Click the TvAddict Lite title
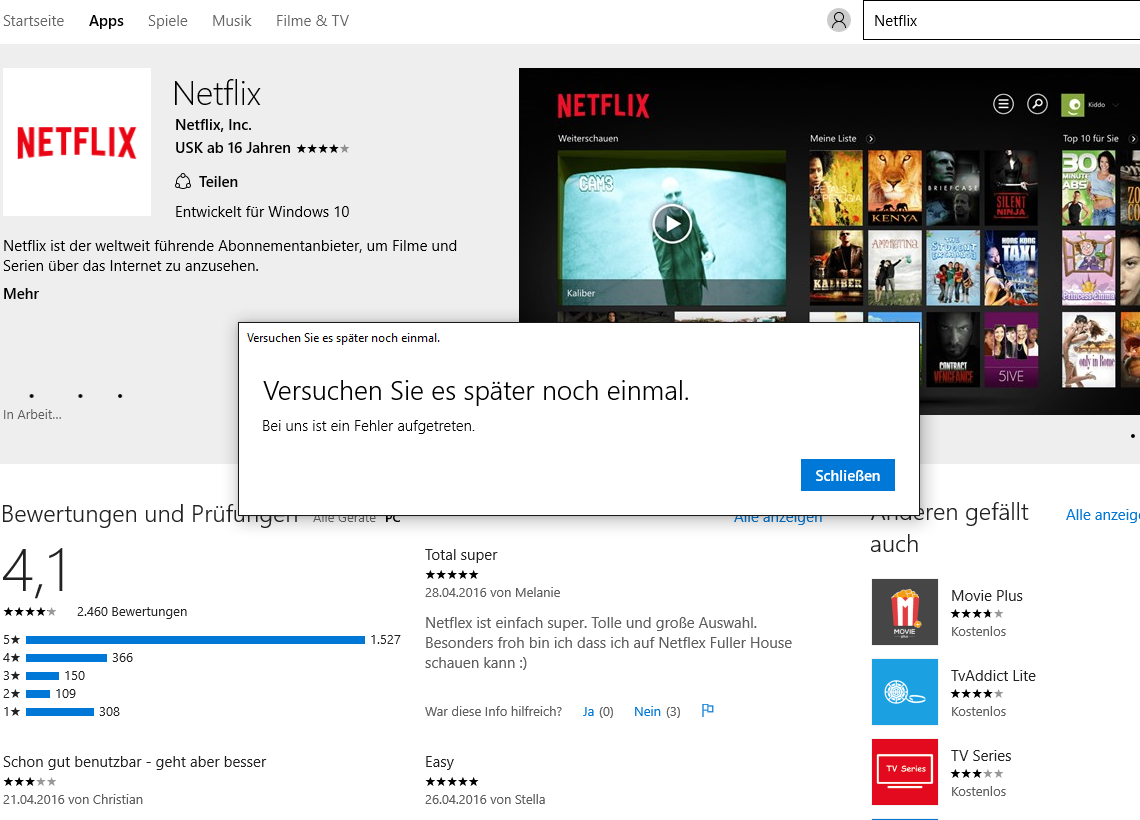 pos(993,675)
